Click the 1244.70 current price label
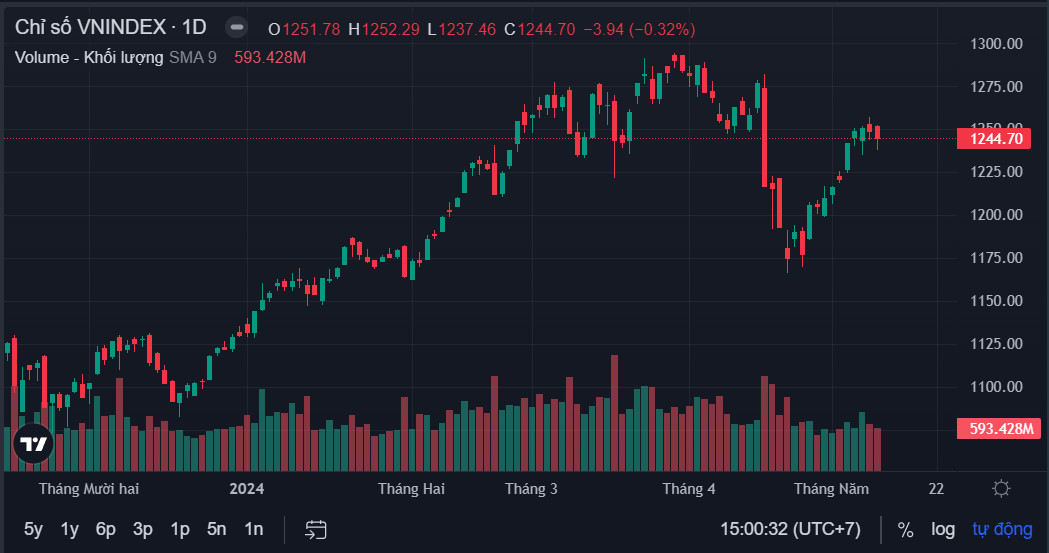This screenshot has height=553, width=1049. 996,139
